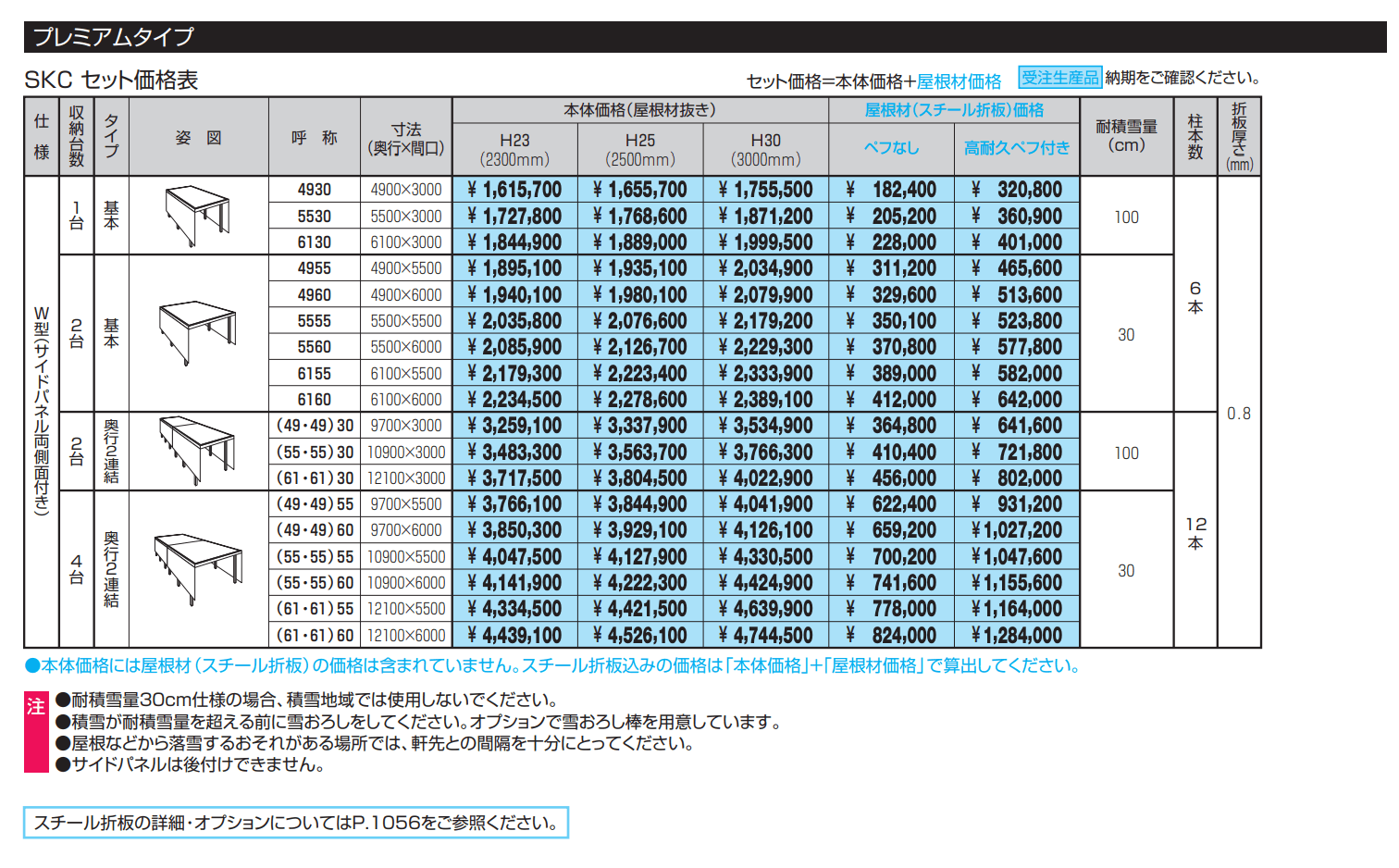Click the 屋根材価格 blue link text

click(962, 80)
